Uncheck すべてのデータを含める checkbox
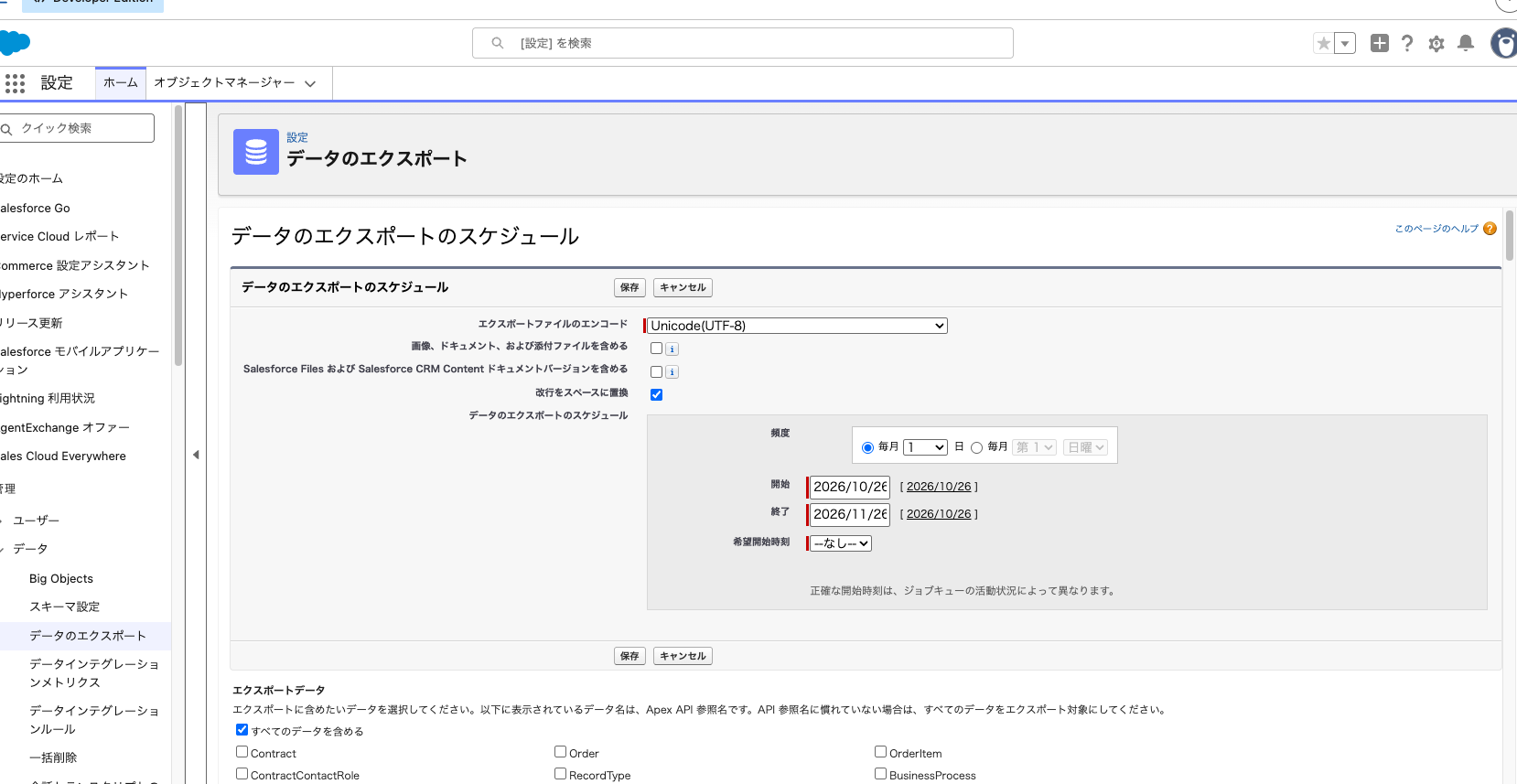The image size is (1517, 784). tap(242, 730)
